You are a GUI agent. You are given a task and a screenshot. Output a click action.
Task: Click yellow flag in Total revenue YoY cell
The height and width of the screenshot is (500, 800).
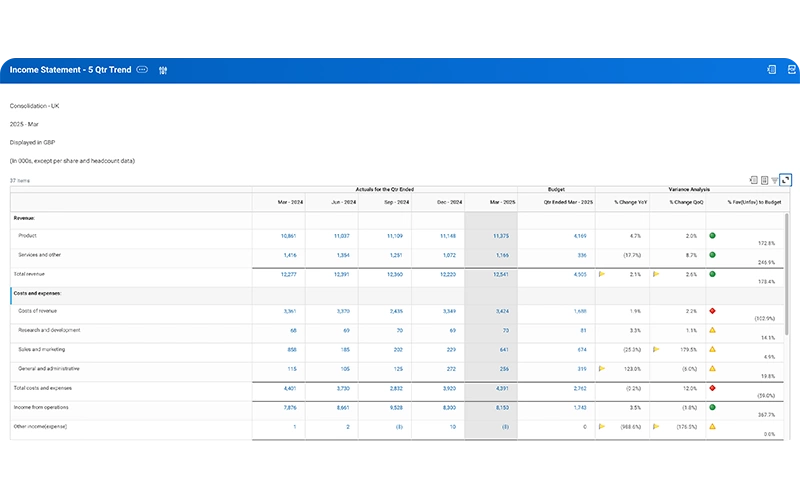pyautogui.click(x=602, y=274)
